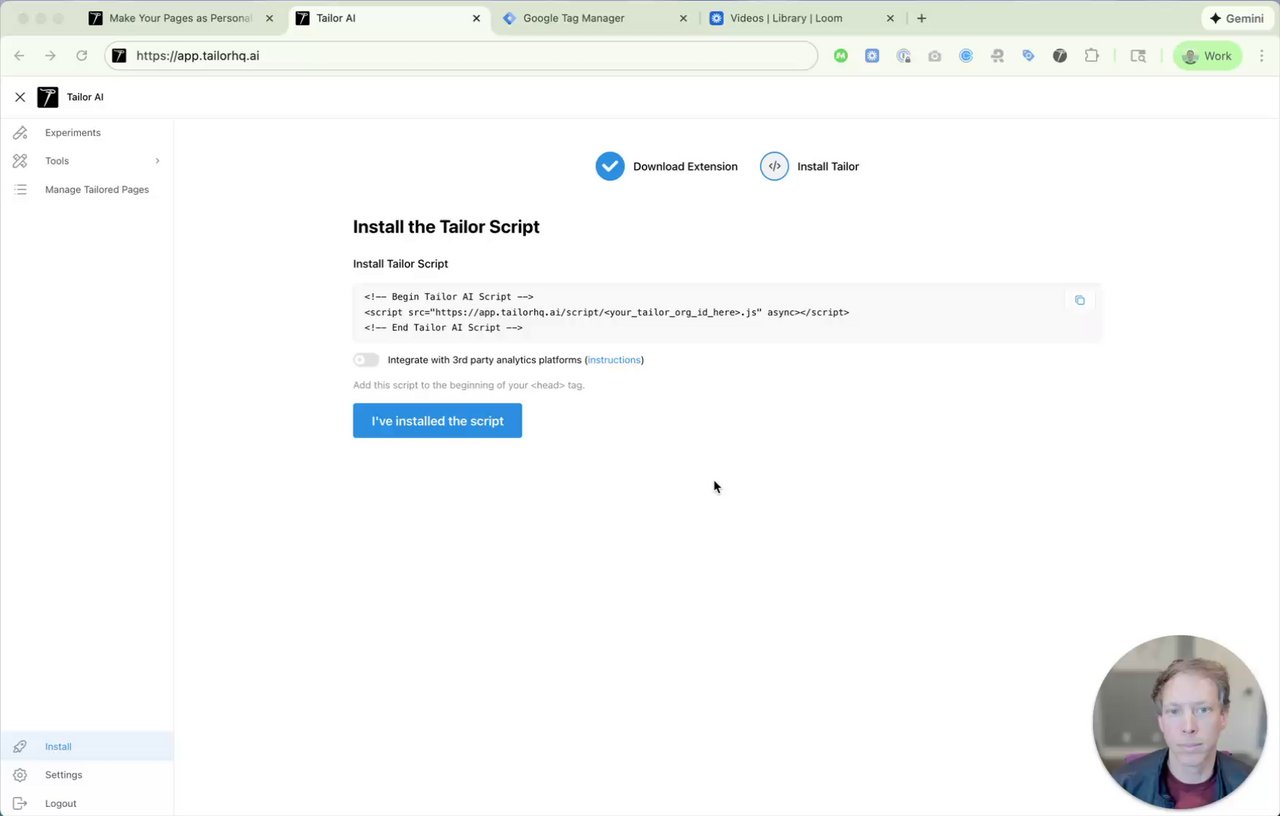
Task: Click the Install Tailor code step icon
Action: click(x=774, y=166)
